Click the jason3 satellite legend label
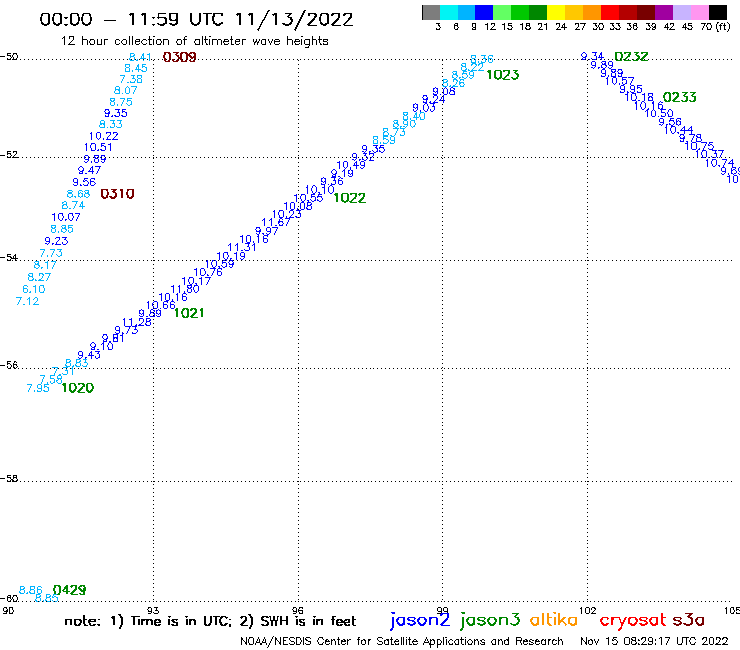The height and width of the screenshot is (650, 740). coord(490,620)
